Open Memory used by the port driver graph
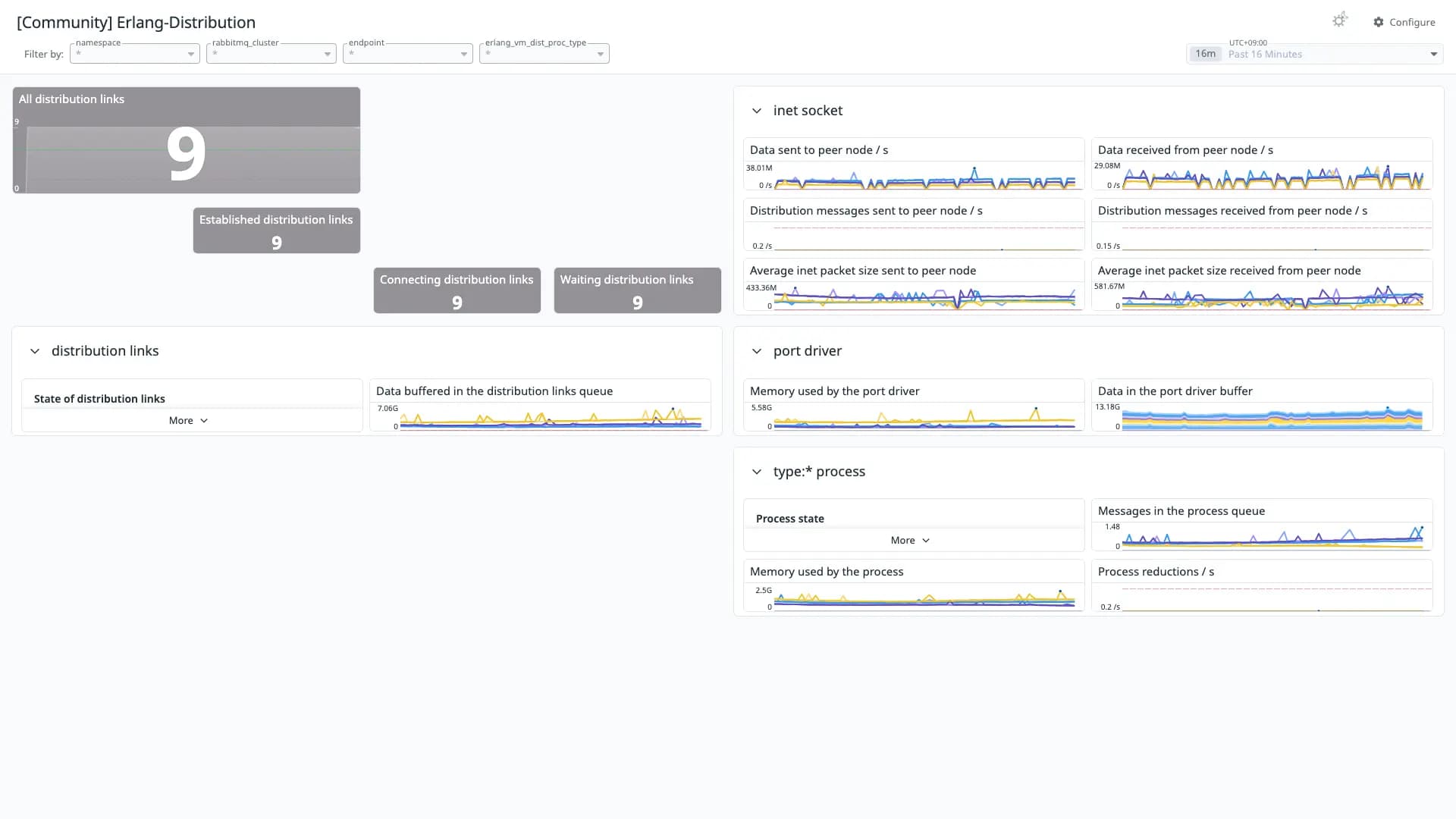The image size is (1456, 819). (914, 406)
